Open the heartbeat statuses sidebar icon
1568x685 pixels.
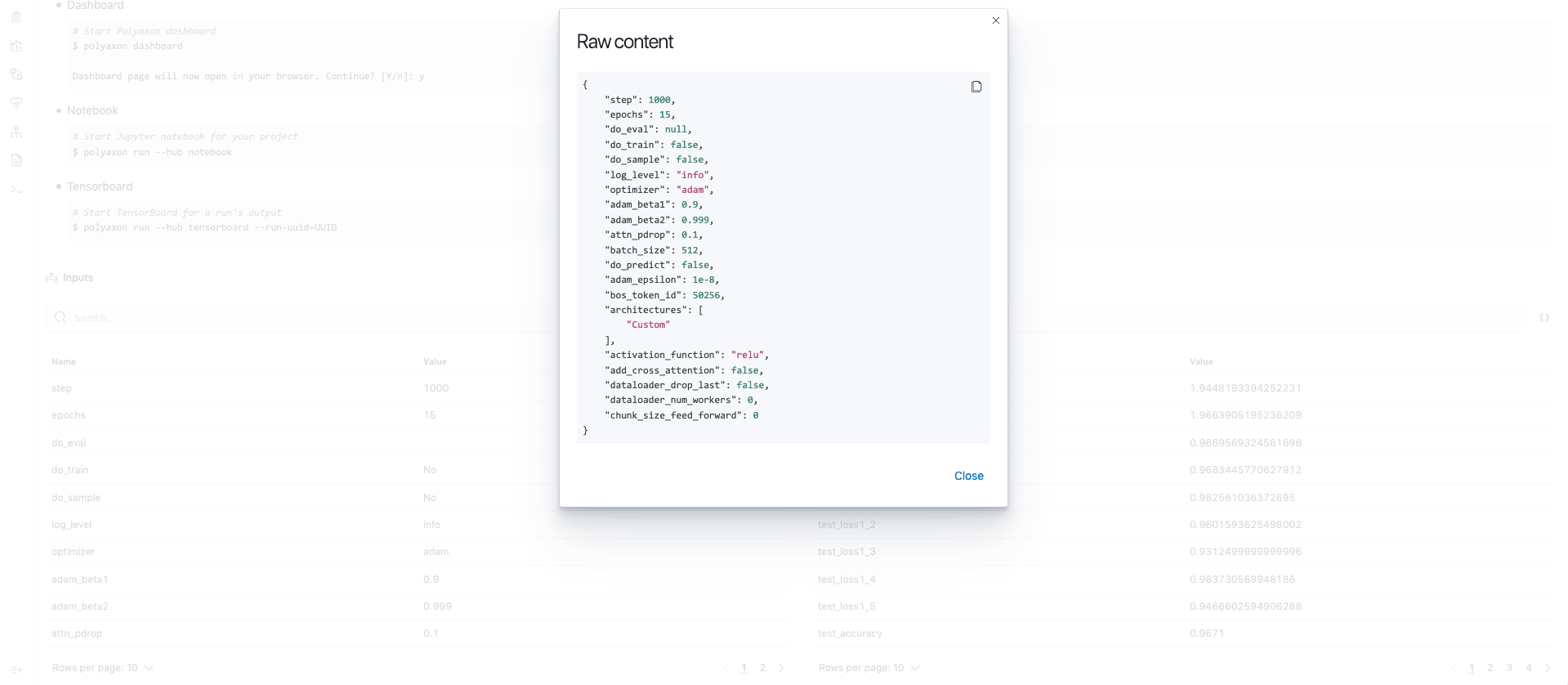pos(16,103)
